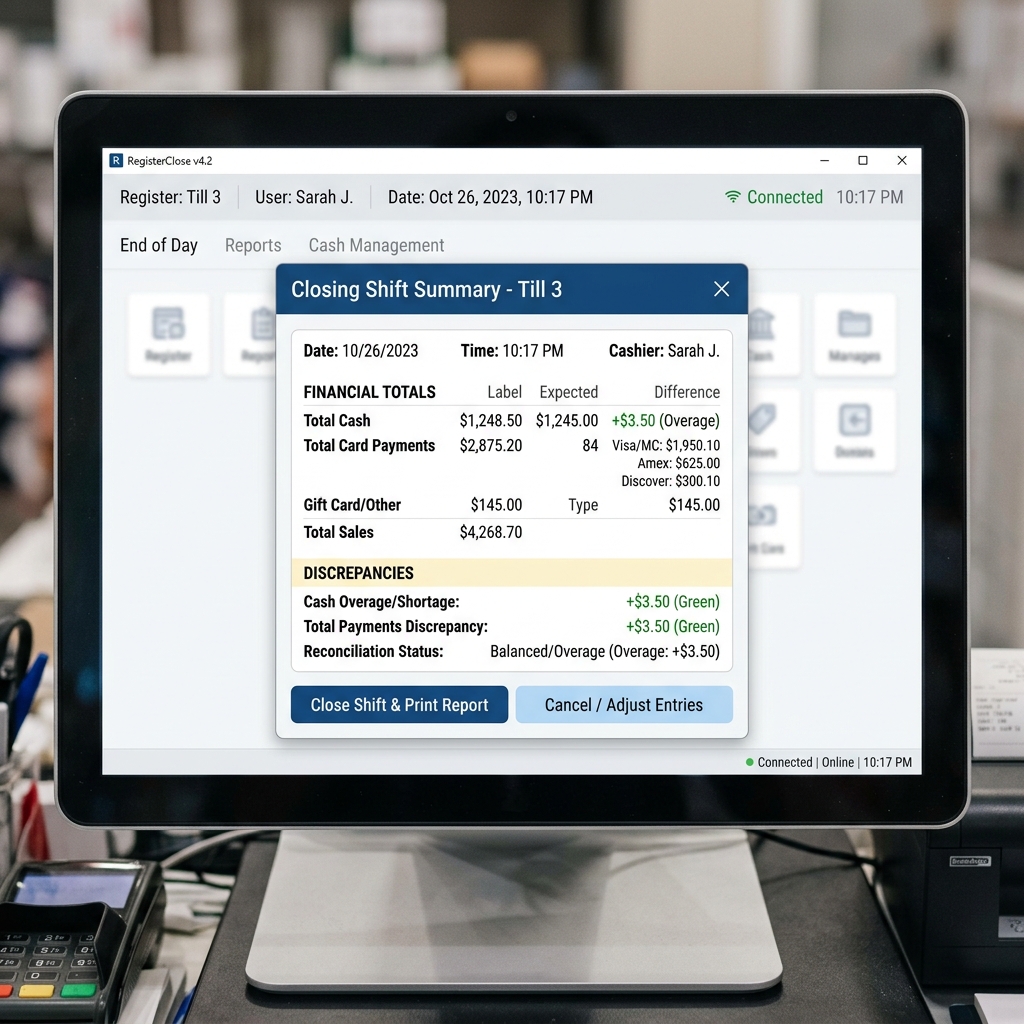The width and height of the screenshot is (1024, 1024).
Task: Click the RegisterClose app logo icon
Action: click(116, 161)
